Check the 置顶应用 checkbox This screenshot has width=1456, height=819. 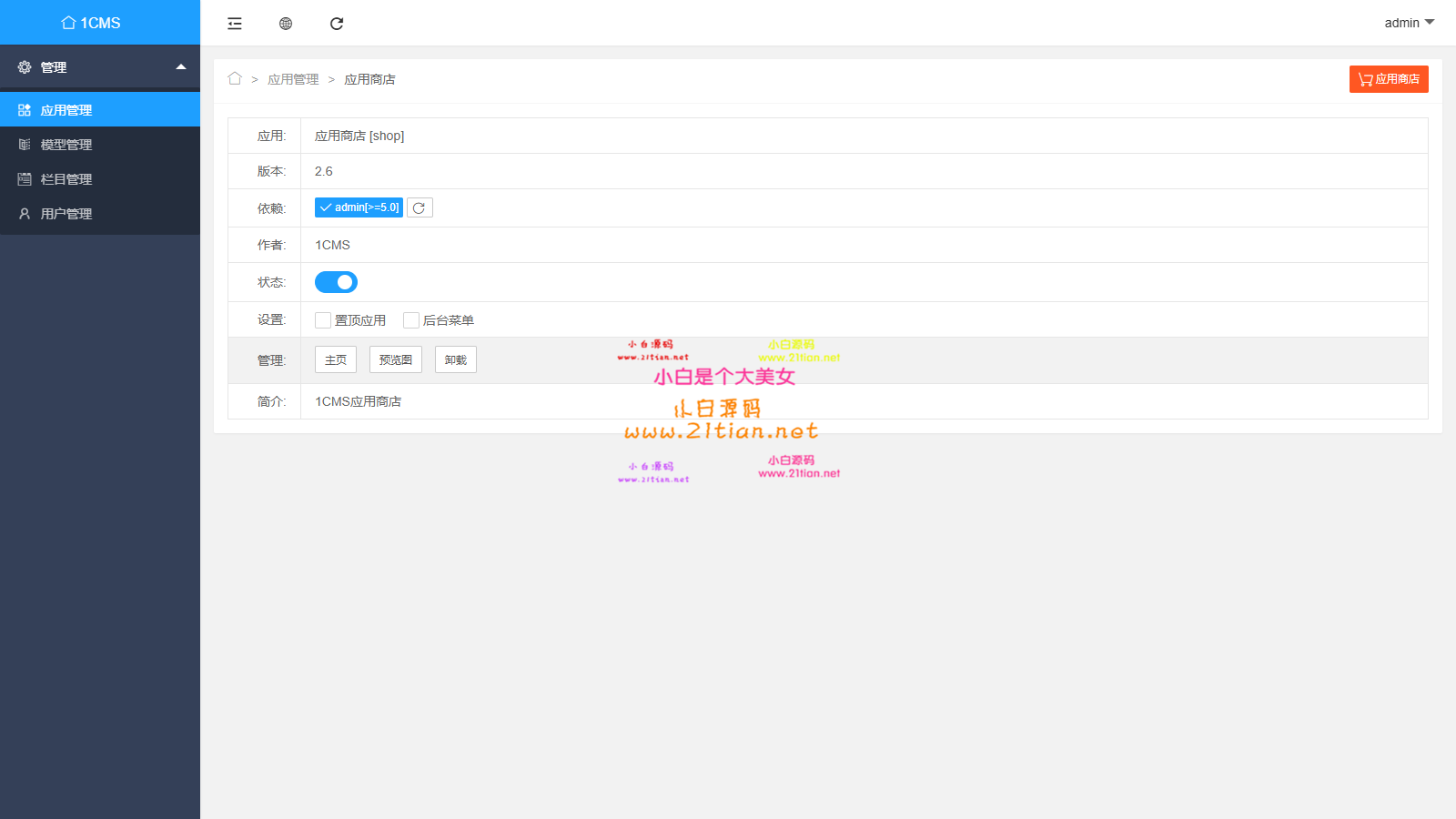click(x=323, y=320)
